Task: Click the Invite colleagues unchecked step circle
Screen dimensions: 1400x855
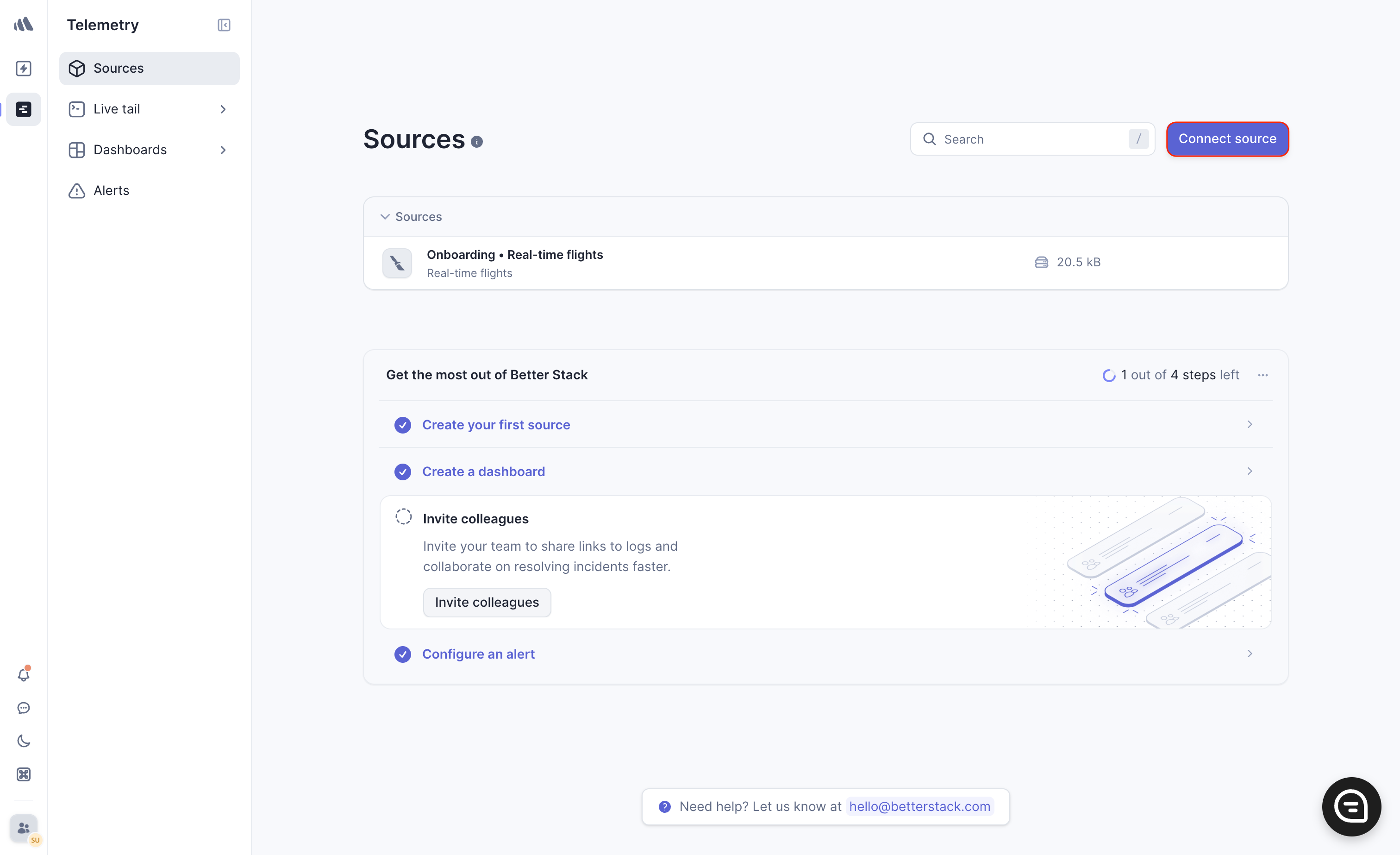Action: (x=403, y=517)
